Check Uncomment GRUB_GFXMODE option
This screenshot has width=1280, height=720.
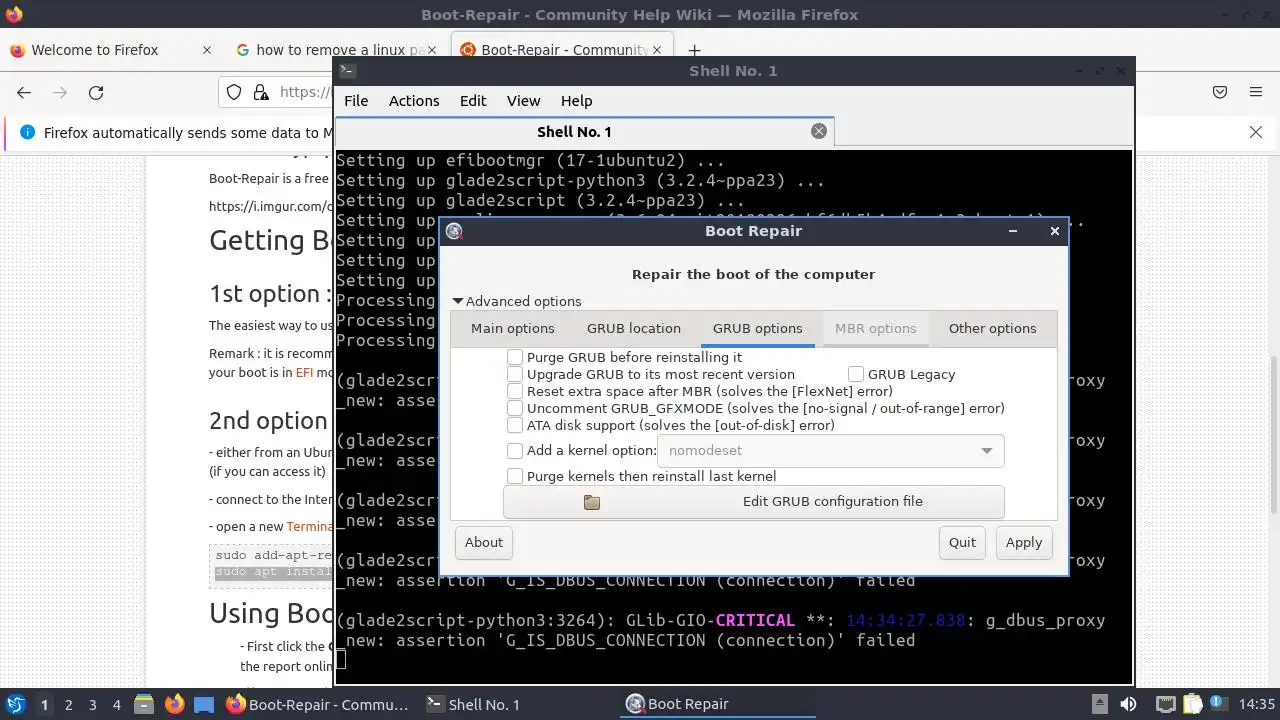click(x=515, y=408)
